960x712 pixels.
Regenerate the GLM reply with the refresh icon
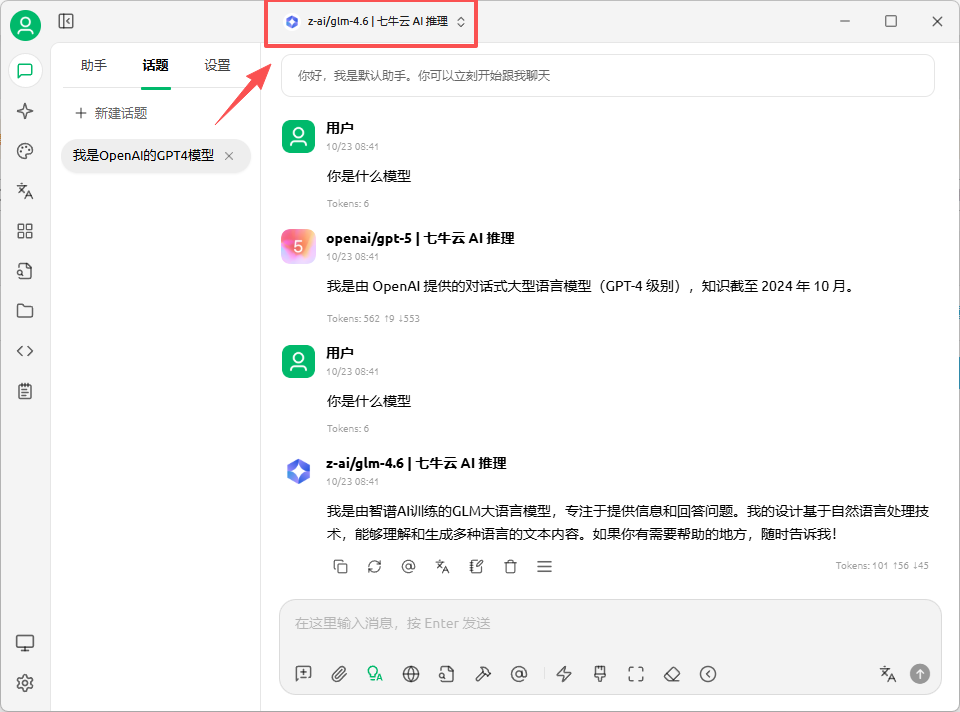[x=374, y=567]
